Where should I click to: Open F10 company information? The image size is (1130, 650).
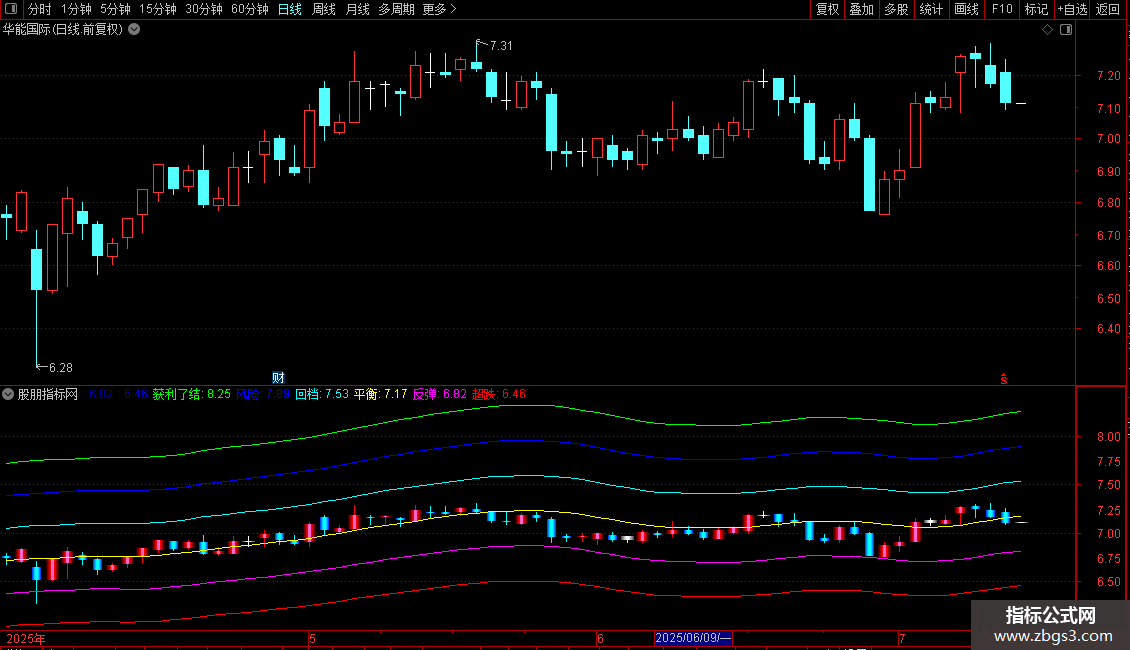(x=1002, y=9)
